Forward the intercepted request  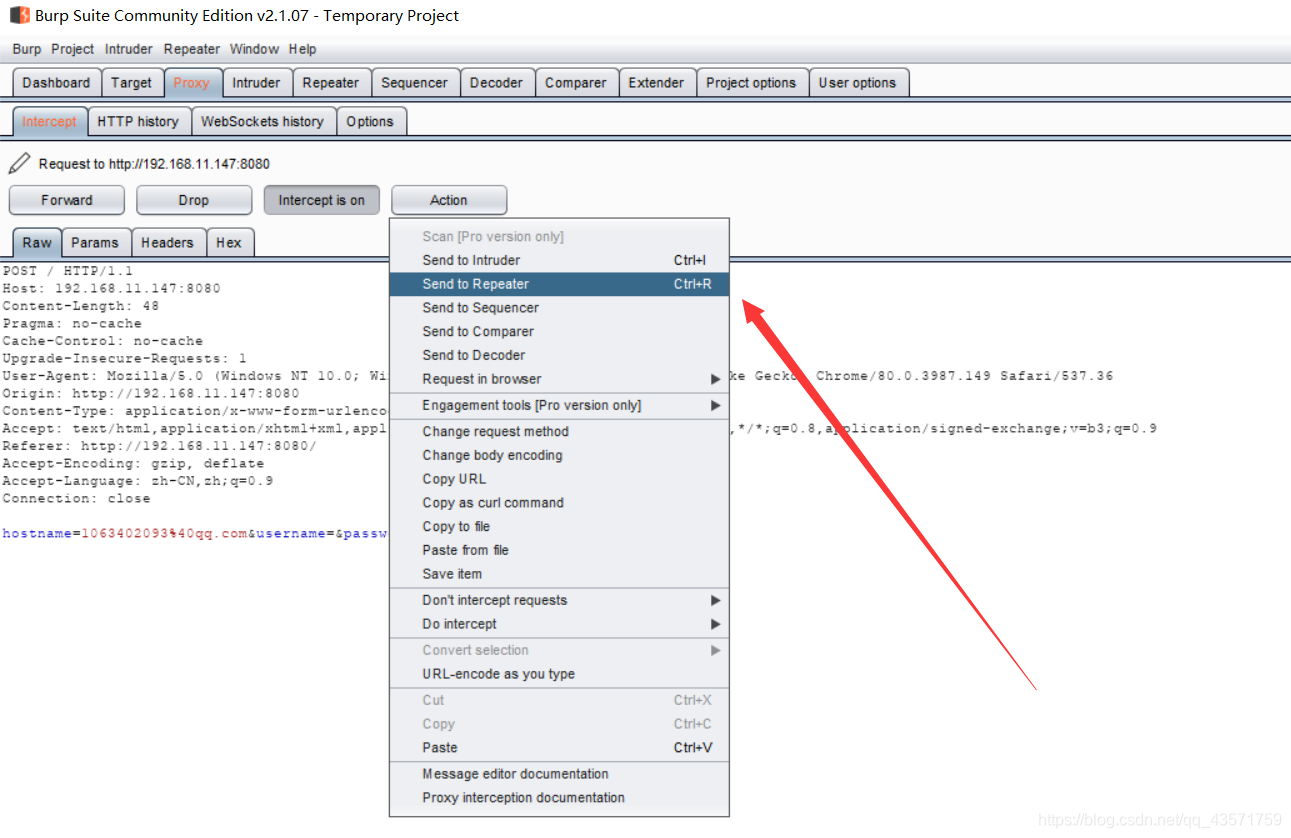[67, 200]
